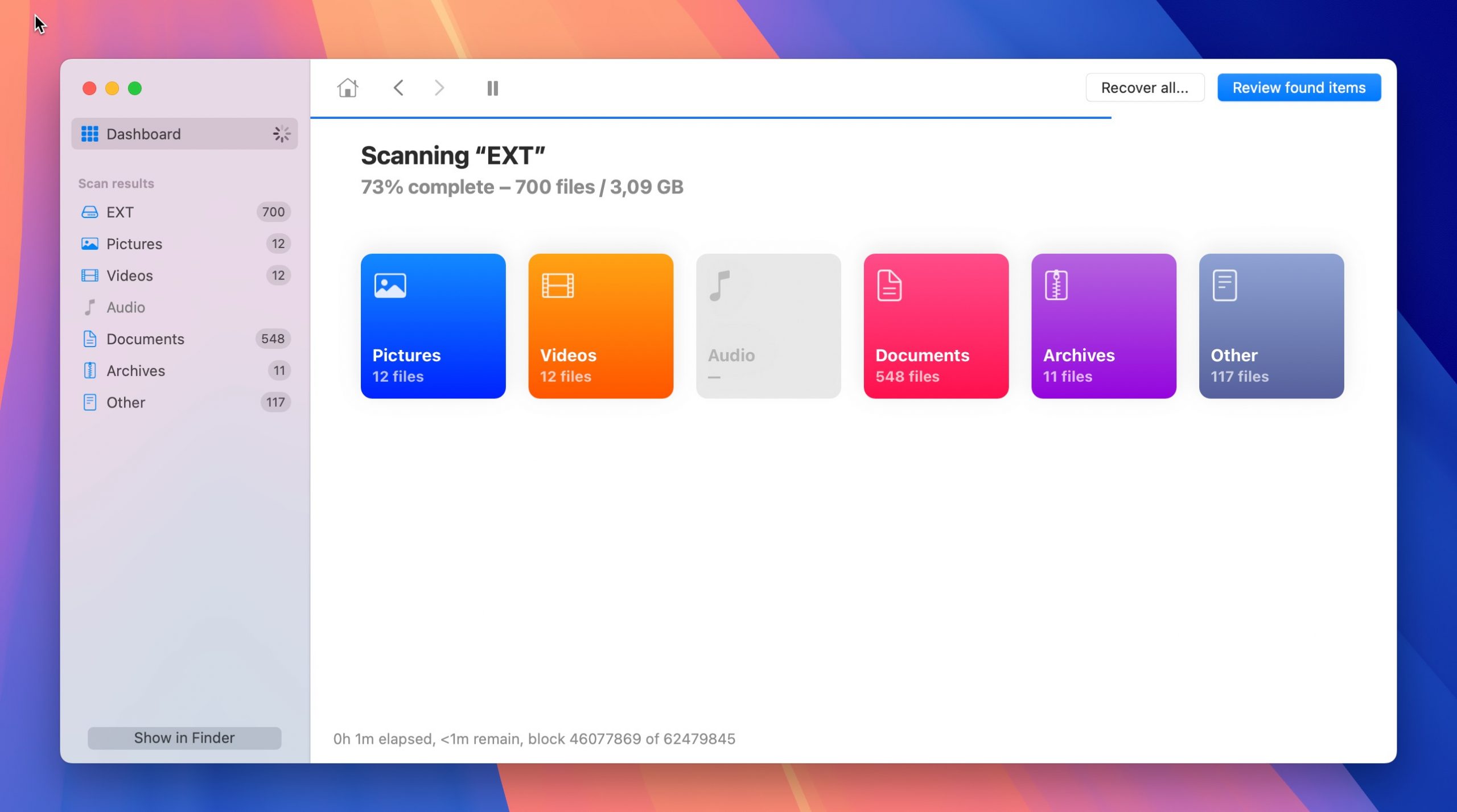Click the zip icon on Archives card
Screen dimensions: 1457x812
pos(1056,285)
